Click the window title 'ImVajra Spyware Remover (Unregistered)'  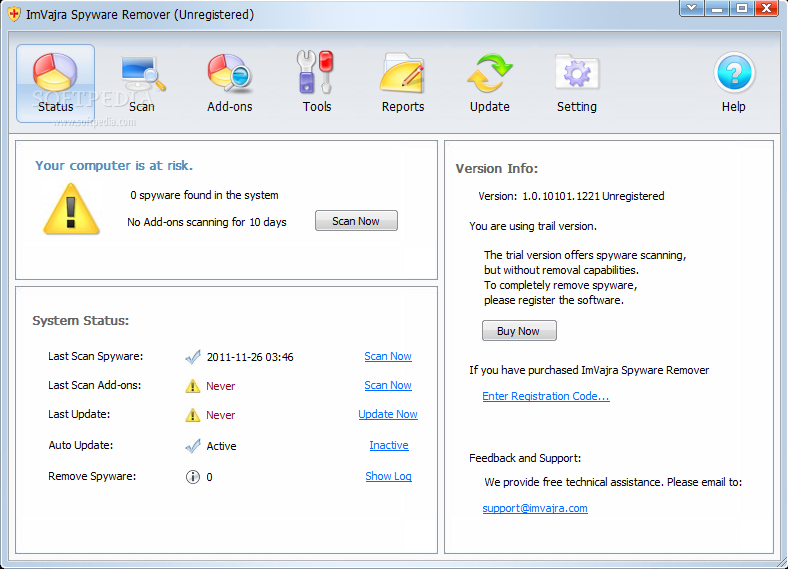click(140, 15)
